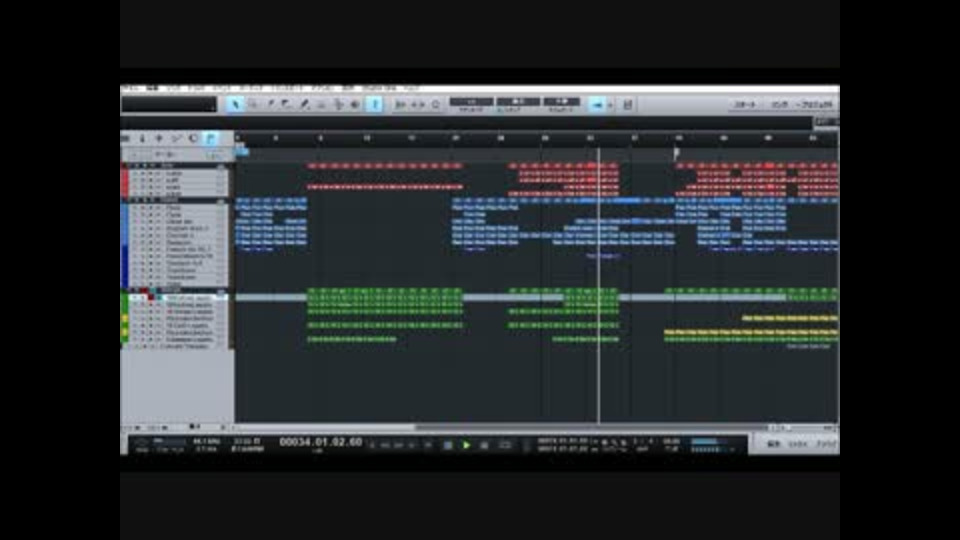Image resolution: width=960 pixels, height=540 pixels.
Task: Show track automation icon
Action: [x=176, y=139]
